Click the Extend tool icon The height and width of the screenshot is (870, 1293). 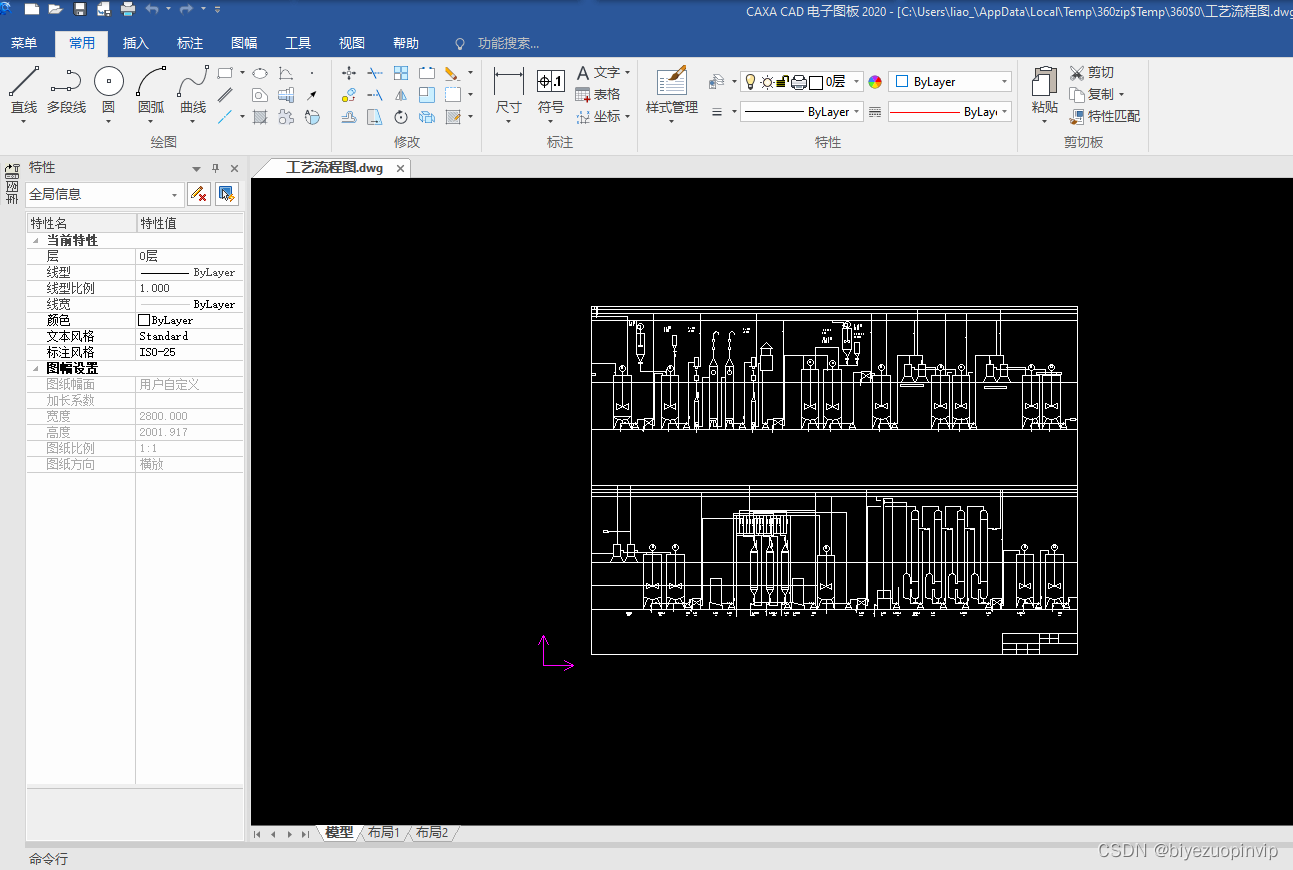375,95
